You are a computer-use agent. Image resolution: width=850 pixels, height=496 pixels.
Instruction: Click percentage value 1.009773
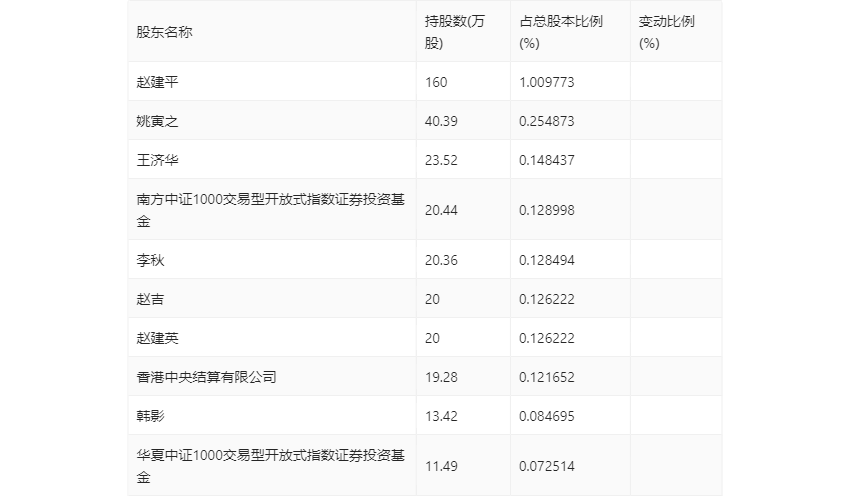point(546,82)
